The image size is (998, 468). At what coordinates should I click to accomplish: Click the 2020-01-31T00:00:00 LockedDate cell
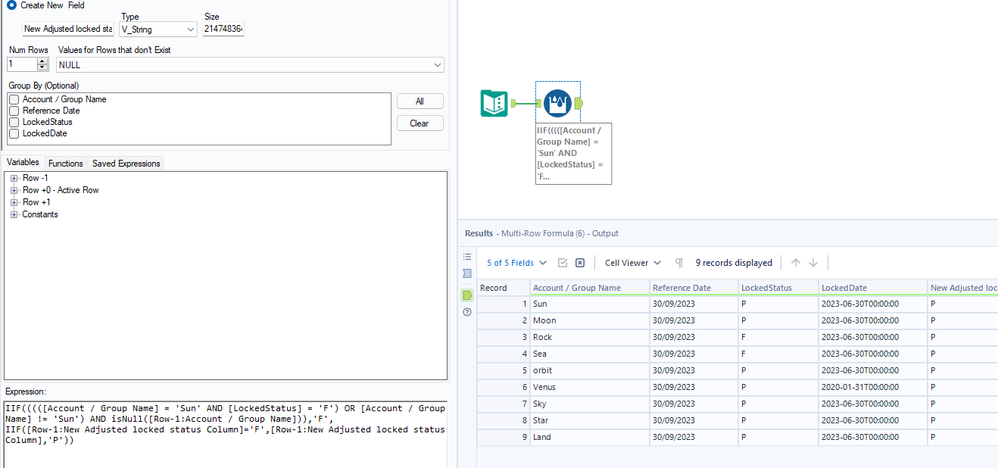[872, 387]
